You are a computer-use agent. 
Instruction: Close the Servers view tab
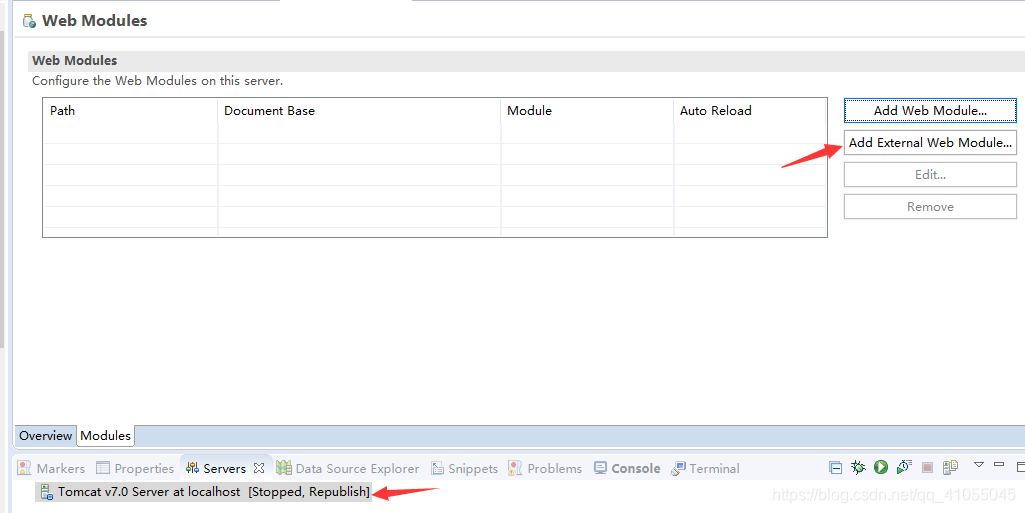[259, 468]
